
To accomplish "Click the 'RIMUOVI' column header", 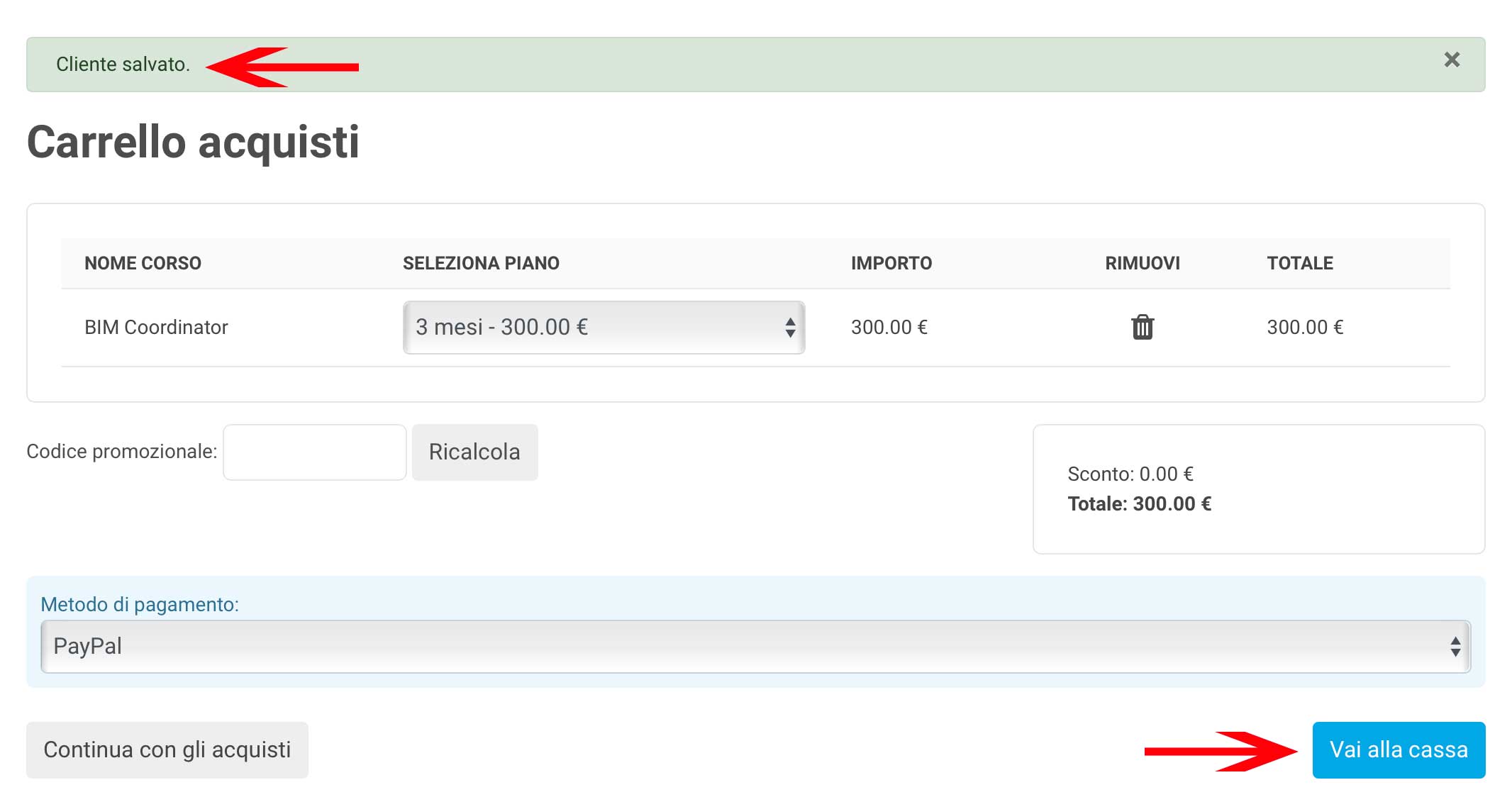I will coord(1142,264).
